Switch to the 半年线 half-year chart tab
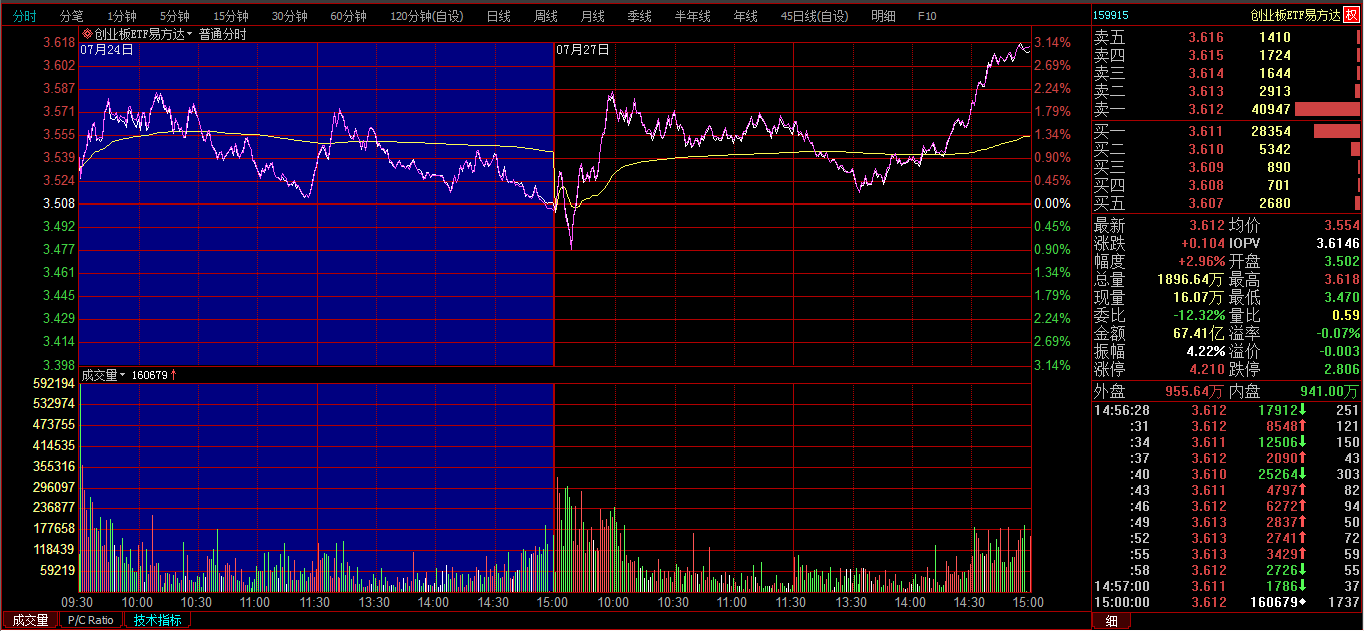This screenshot has height=631, width=1364. 692,16
